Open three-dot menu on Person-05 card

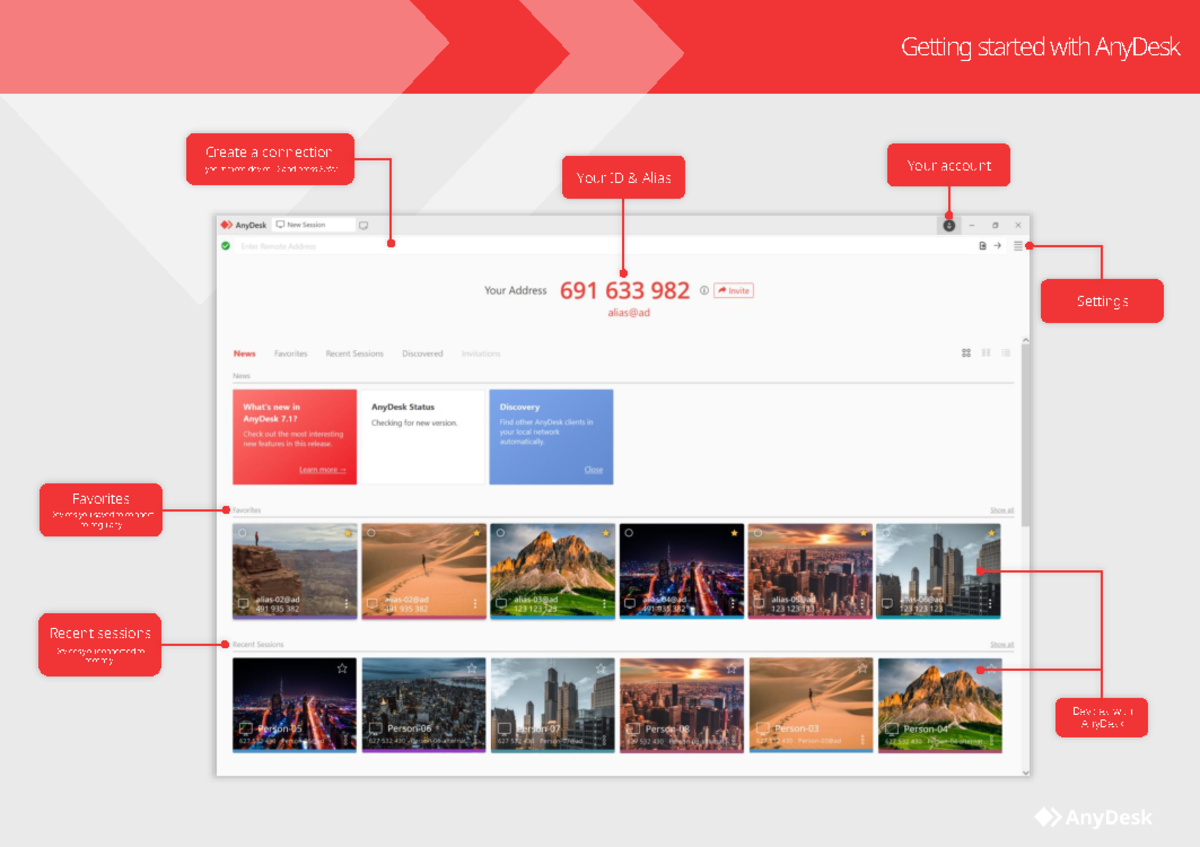coord(346,740)
